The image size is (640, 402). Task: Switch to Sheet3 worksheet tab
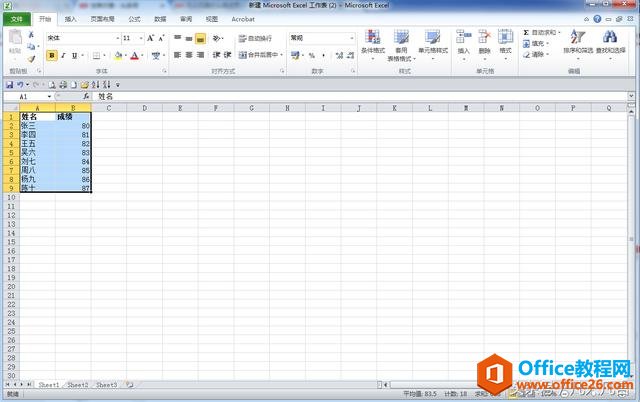107,385
